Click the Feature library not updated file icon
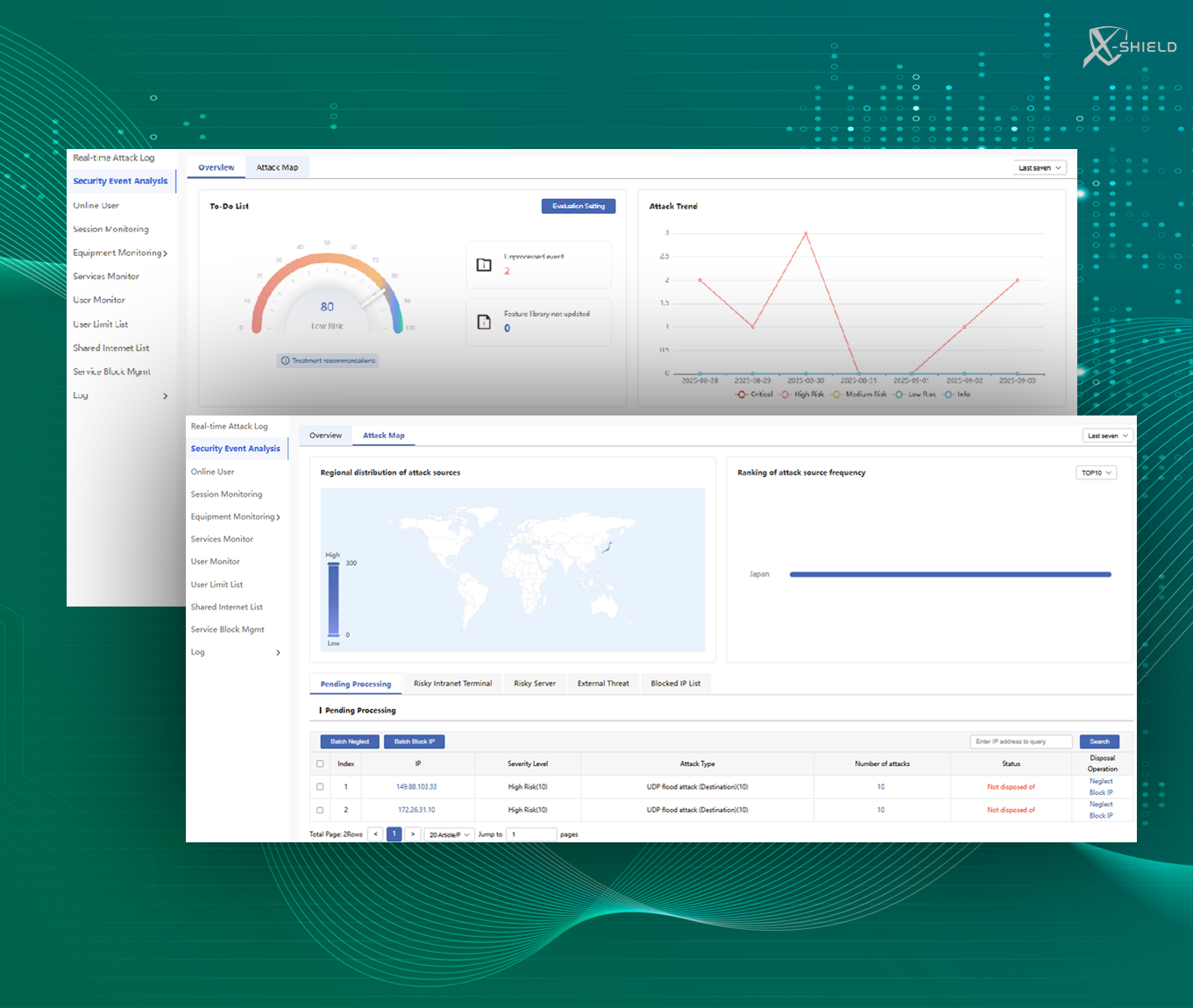 point(484,323)
